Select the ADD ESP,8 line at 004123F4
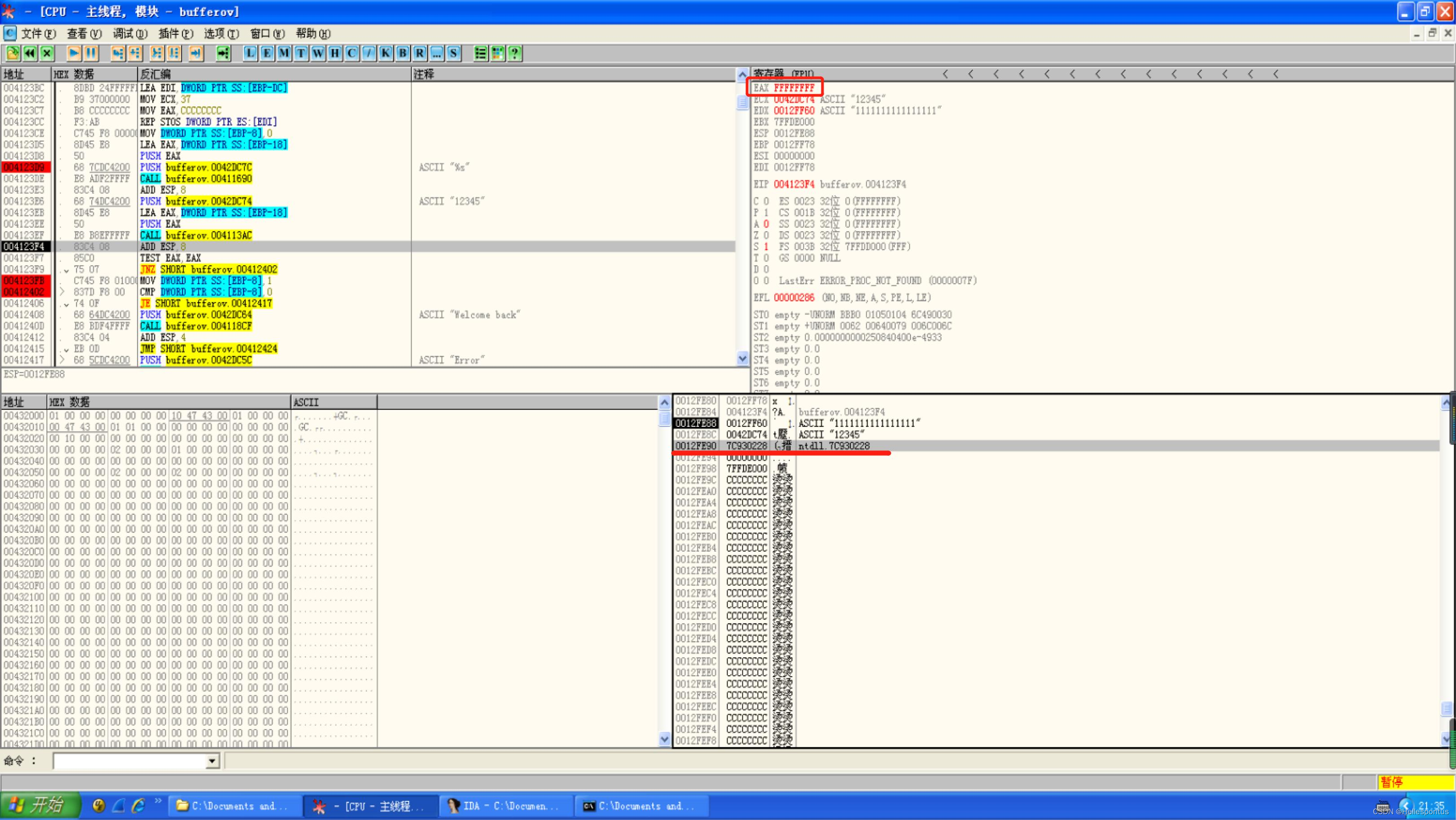1456x820 pixels. (x=163, y=247)
